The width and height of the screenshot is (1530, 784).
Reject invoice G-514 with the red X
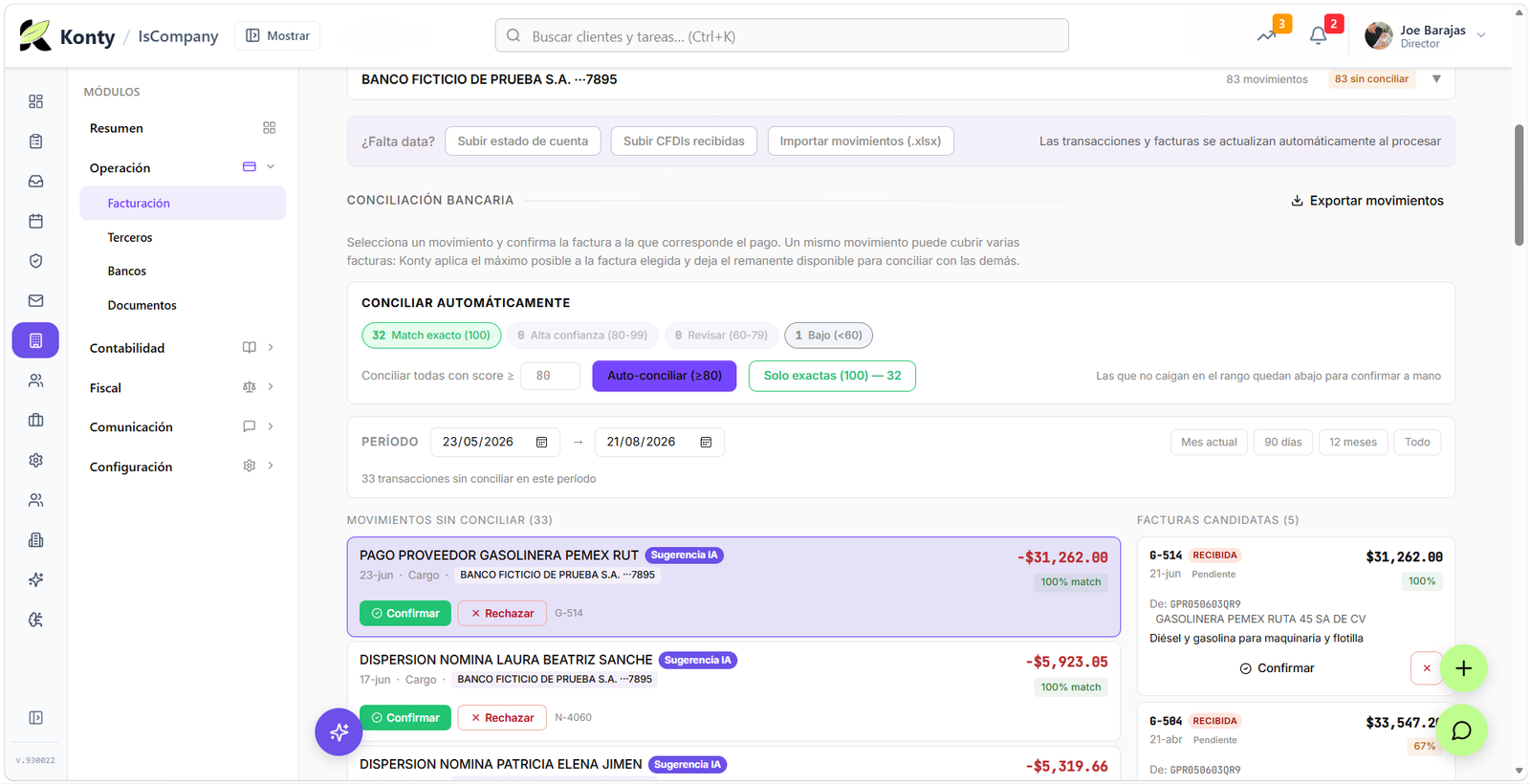(x=1427, y=668)
